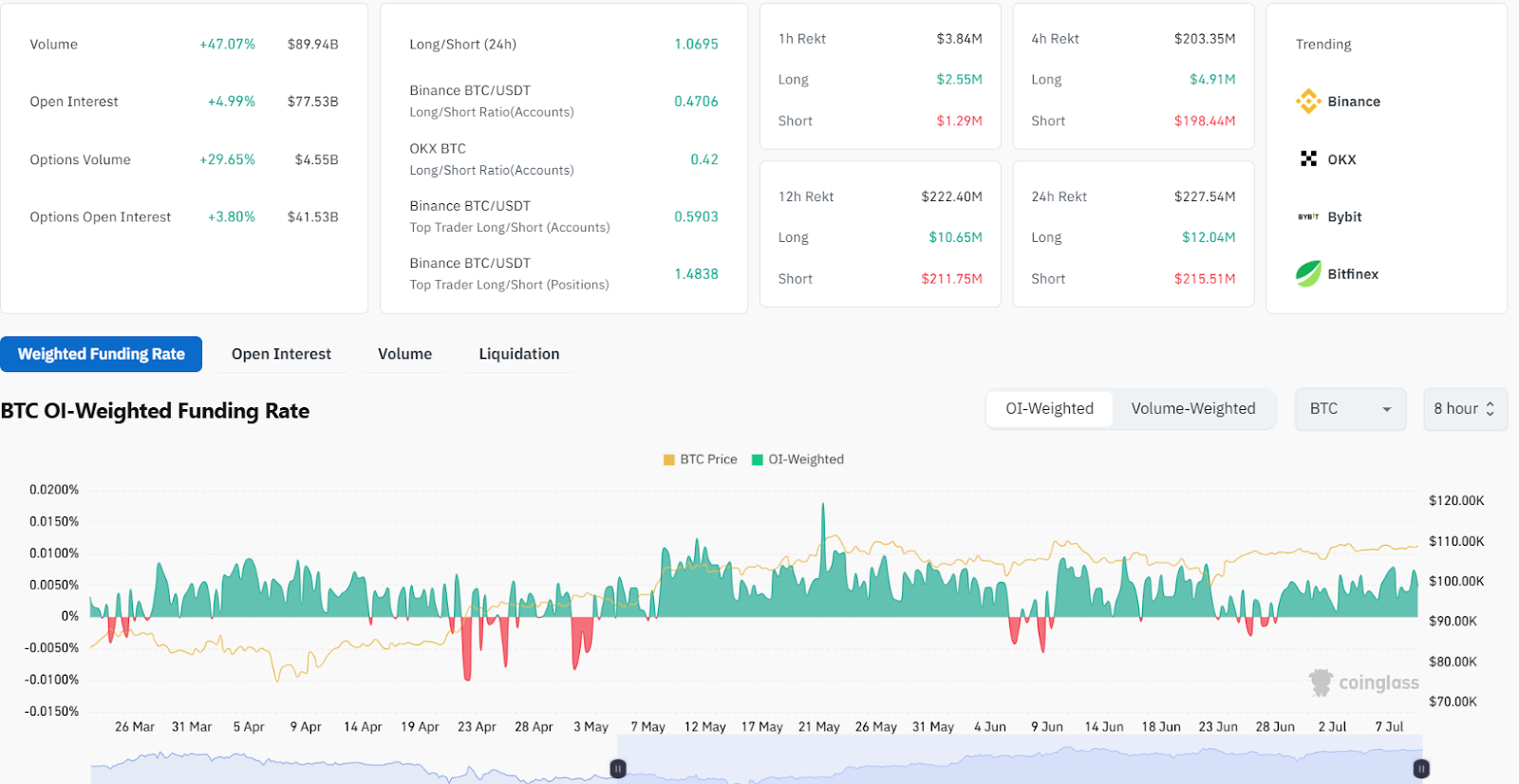The height and width of the screenshot is (784, 1519).
Task: Open the BTC coin dropdown
Action: (x=1350, y=409)
